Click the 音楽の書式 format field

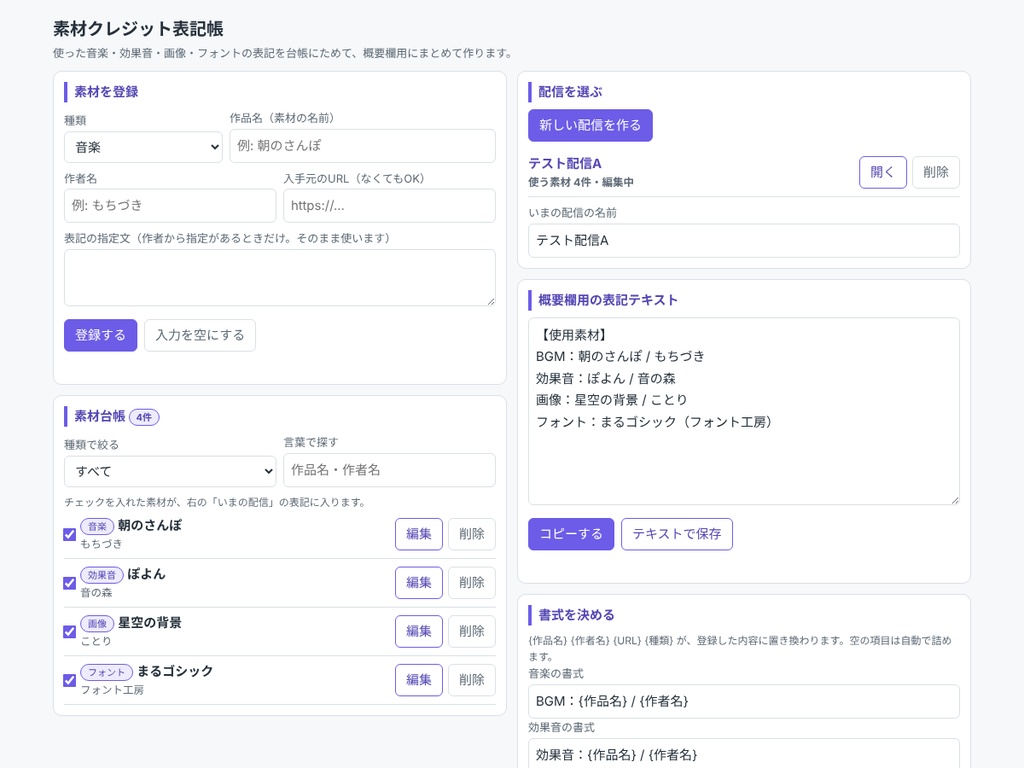click(x=744, y=701)
